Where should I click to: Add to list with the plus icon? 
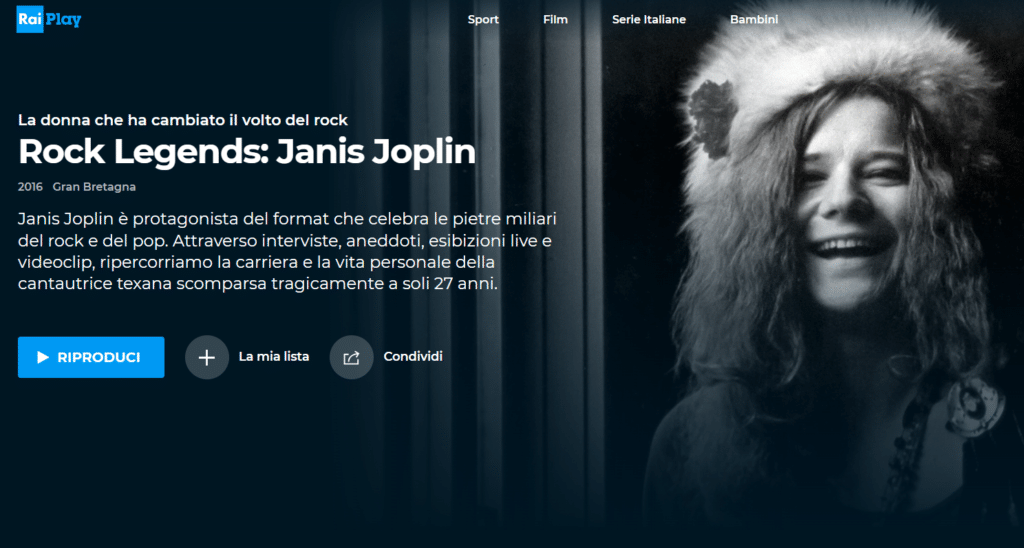207,357
